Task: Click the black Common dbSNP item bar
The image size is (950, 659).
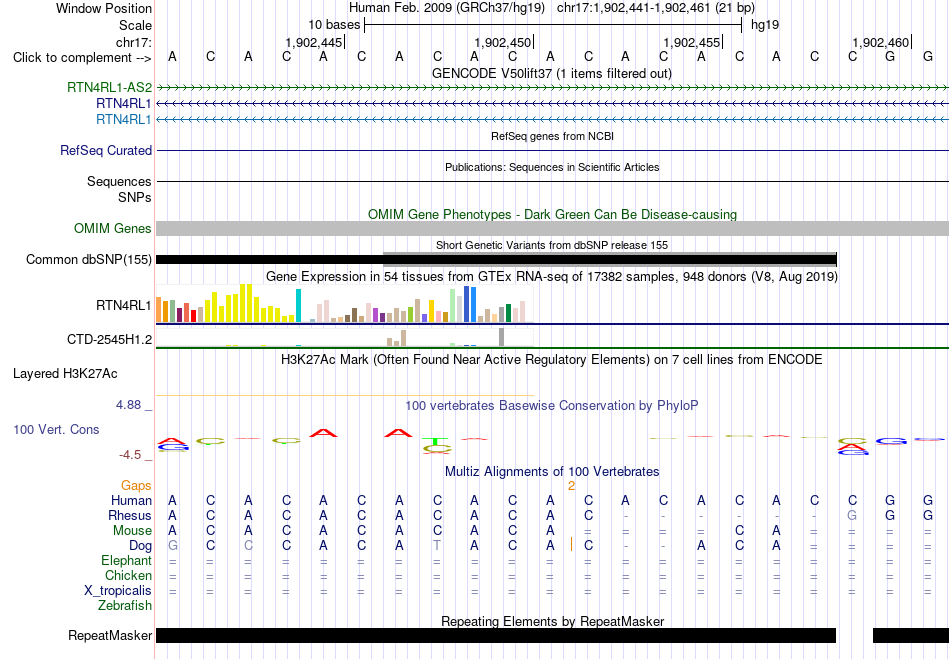Action: pos(496,260)
